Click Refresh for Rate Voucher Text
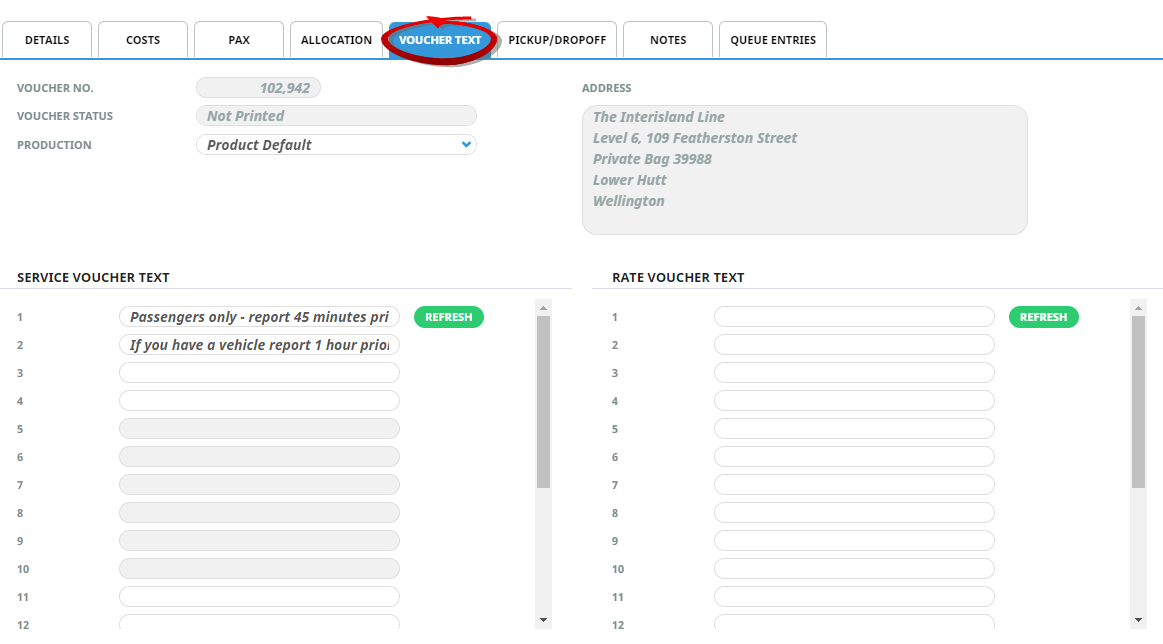 click(1043, 317)
